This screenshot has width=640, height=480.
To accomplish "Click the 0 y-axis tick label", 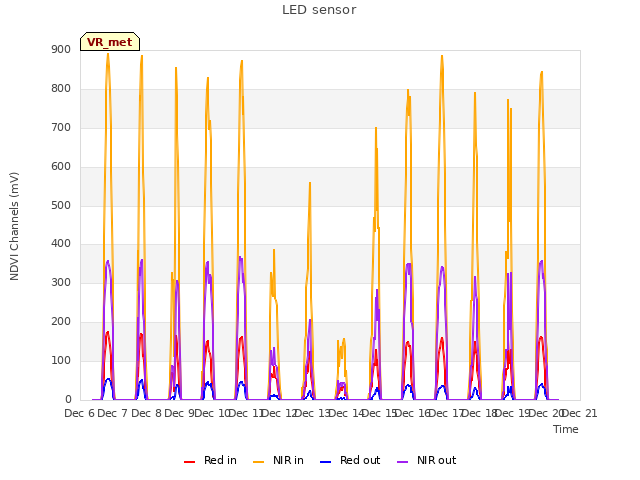I will tap(68, 400).
